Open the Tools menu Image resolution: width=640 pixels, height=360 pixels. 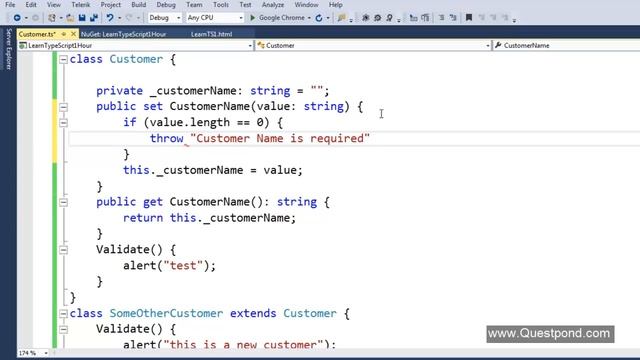pyautogui.click(x=221, y=5)
